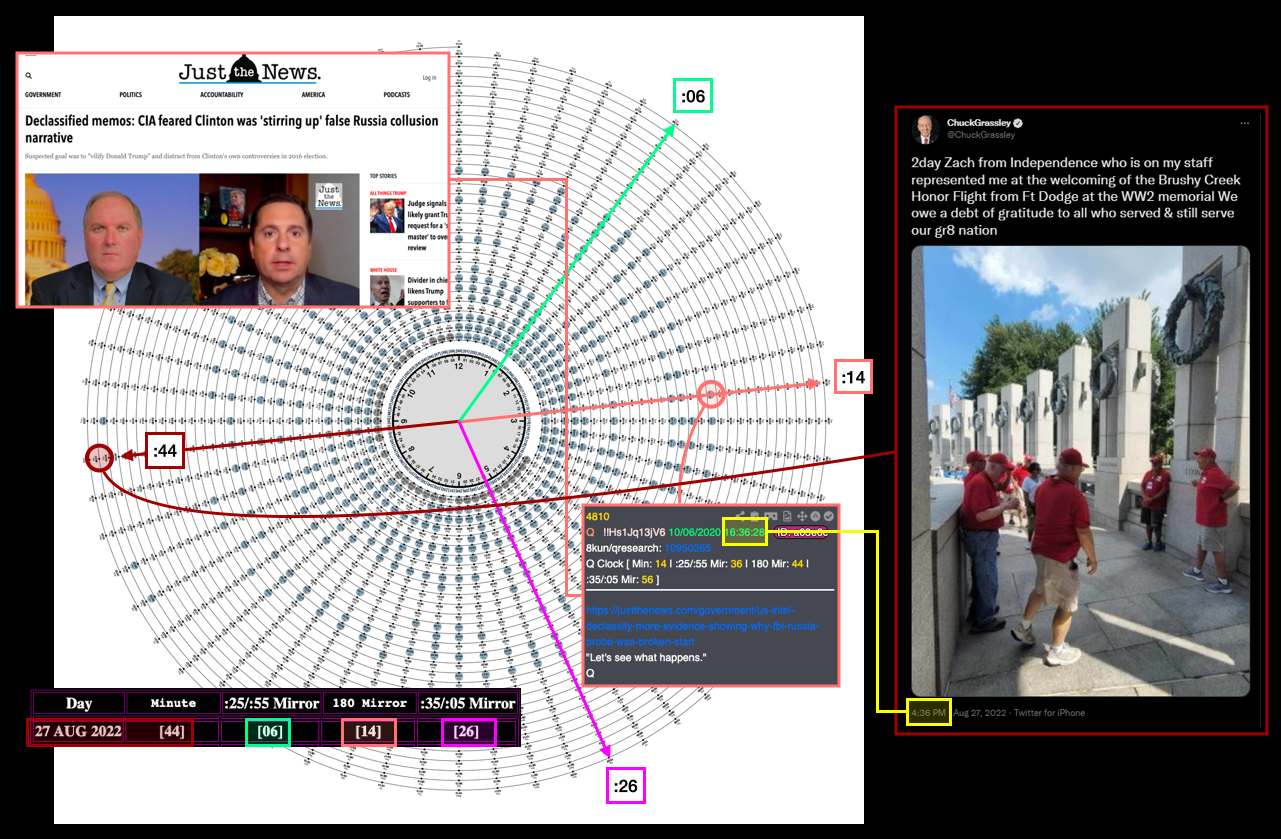The width and height of the screenshot is (1281, 839).
Task: Click the @ChuckGrassley handle
Action: point(981,135)
